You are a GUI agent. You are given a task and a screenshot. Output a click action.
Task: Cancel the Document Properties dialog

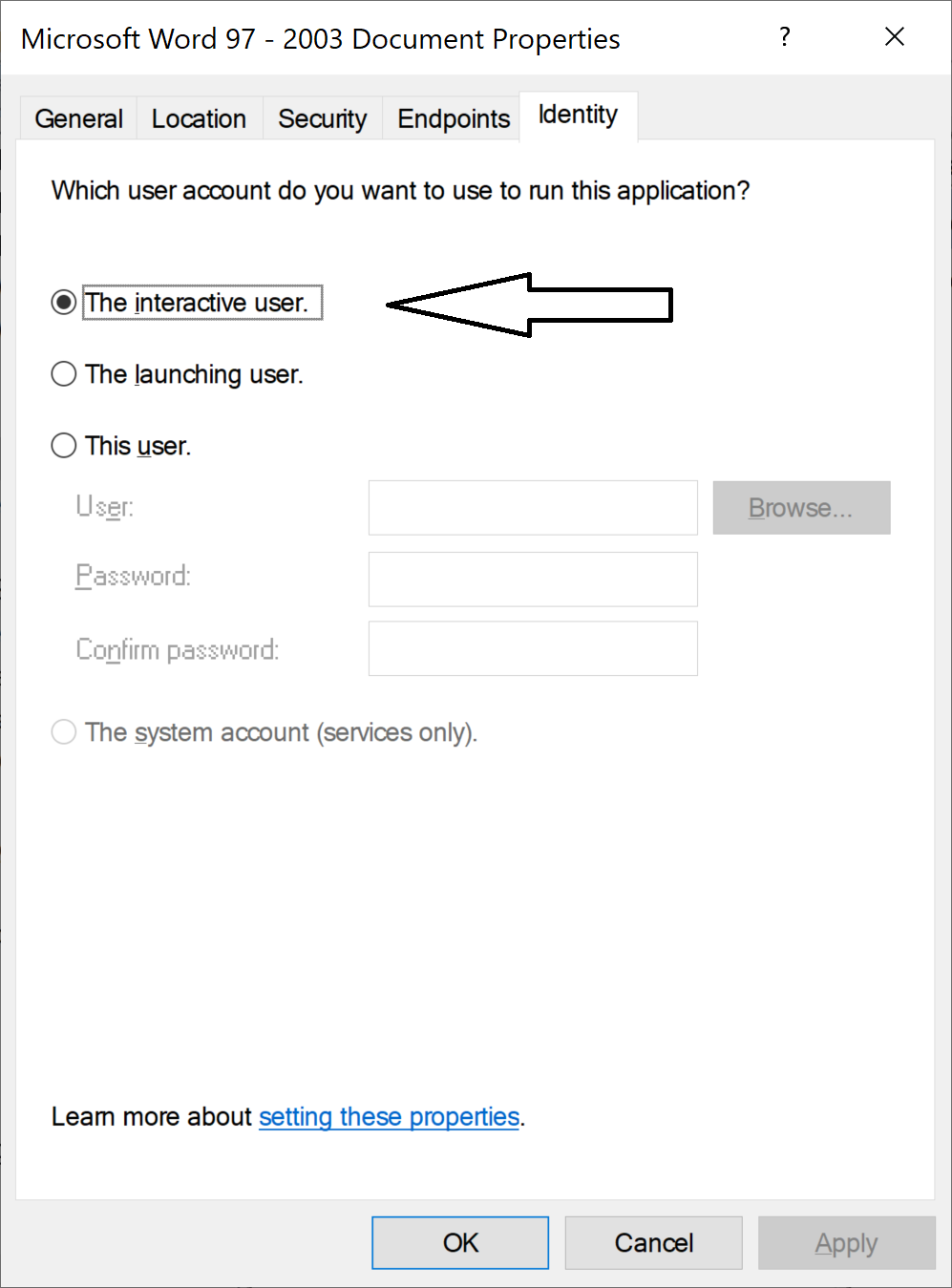coord(654,1242)
